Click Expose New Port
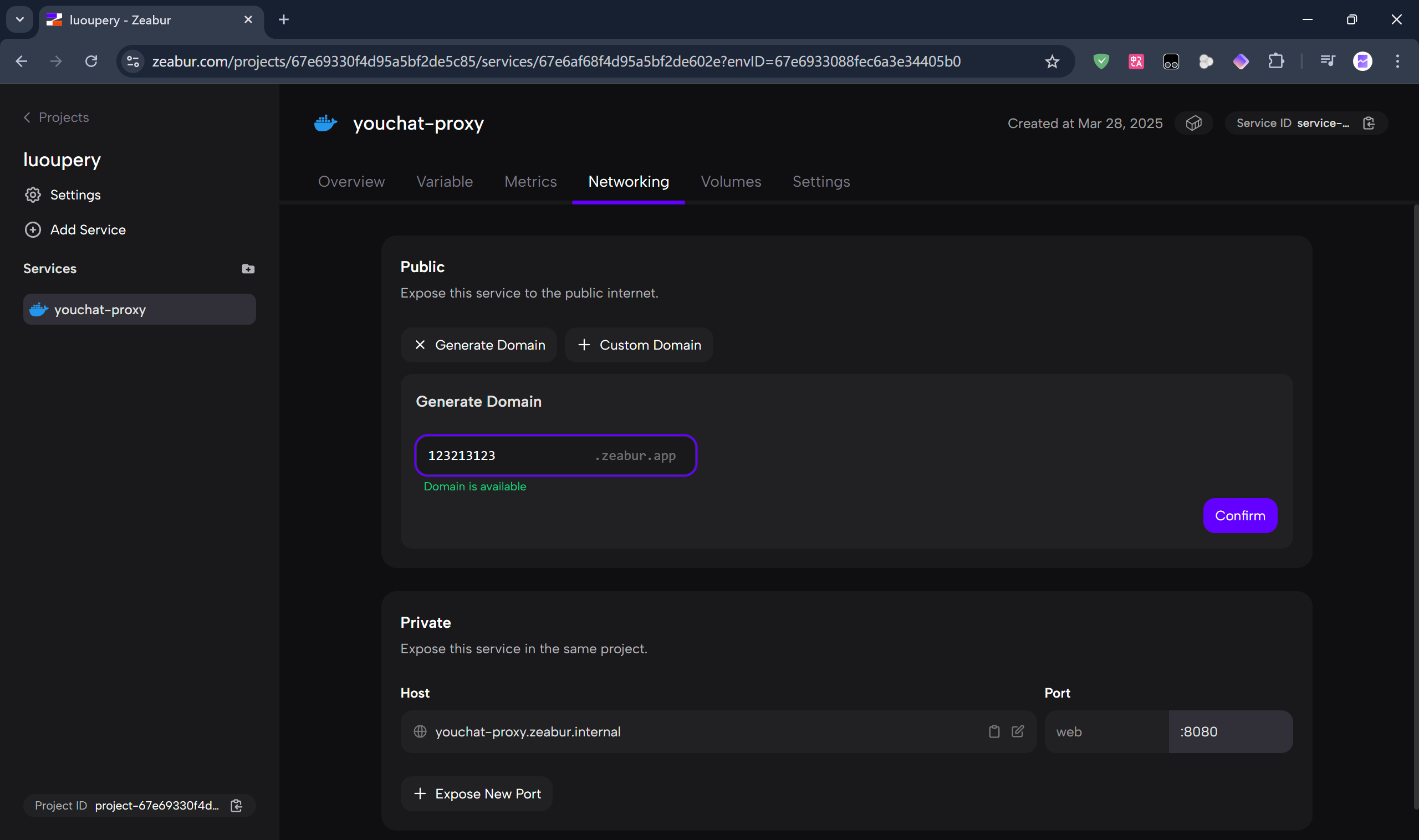 tap(477, 793)
